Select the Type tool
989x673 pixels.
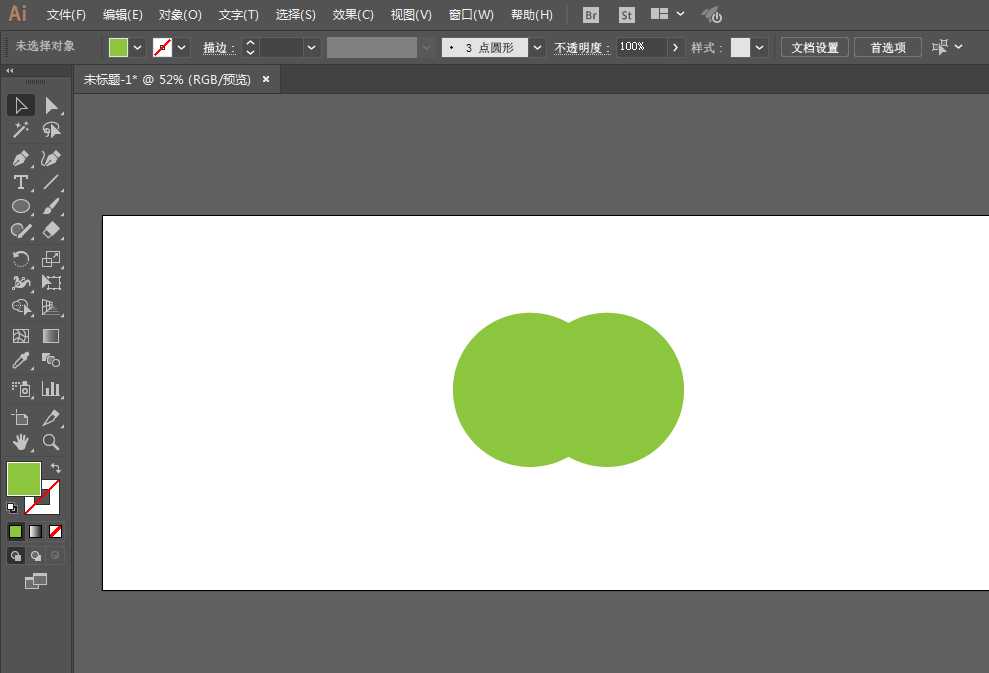21,183
